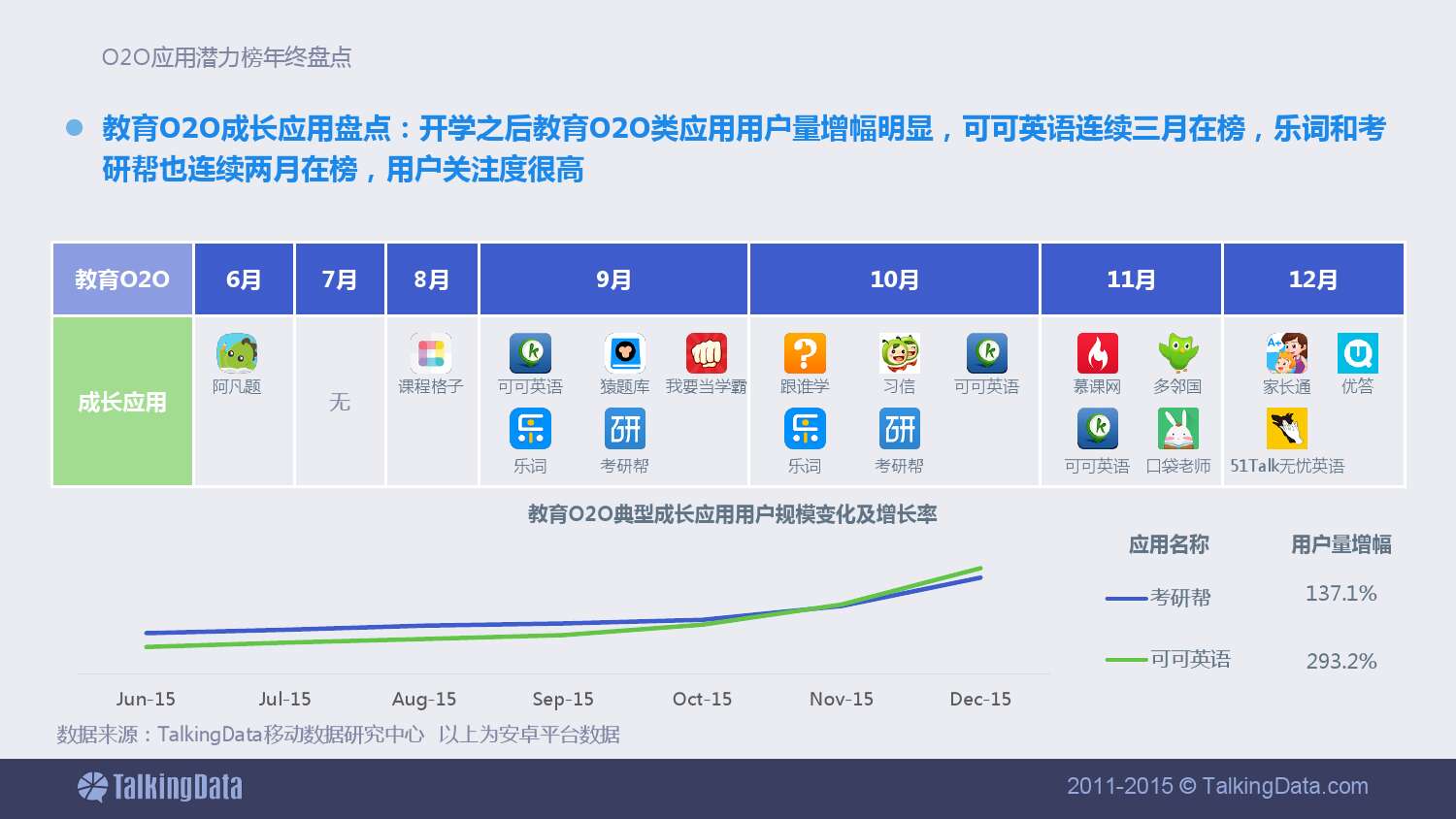This screenshot has height=819, width=1456.
Task: Click the 乐词 icon in the 10月 column
Action: 805,429
